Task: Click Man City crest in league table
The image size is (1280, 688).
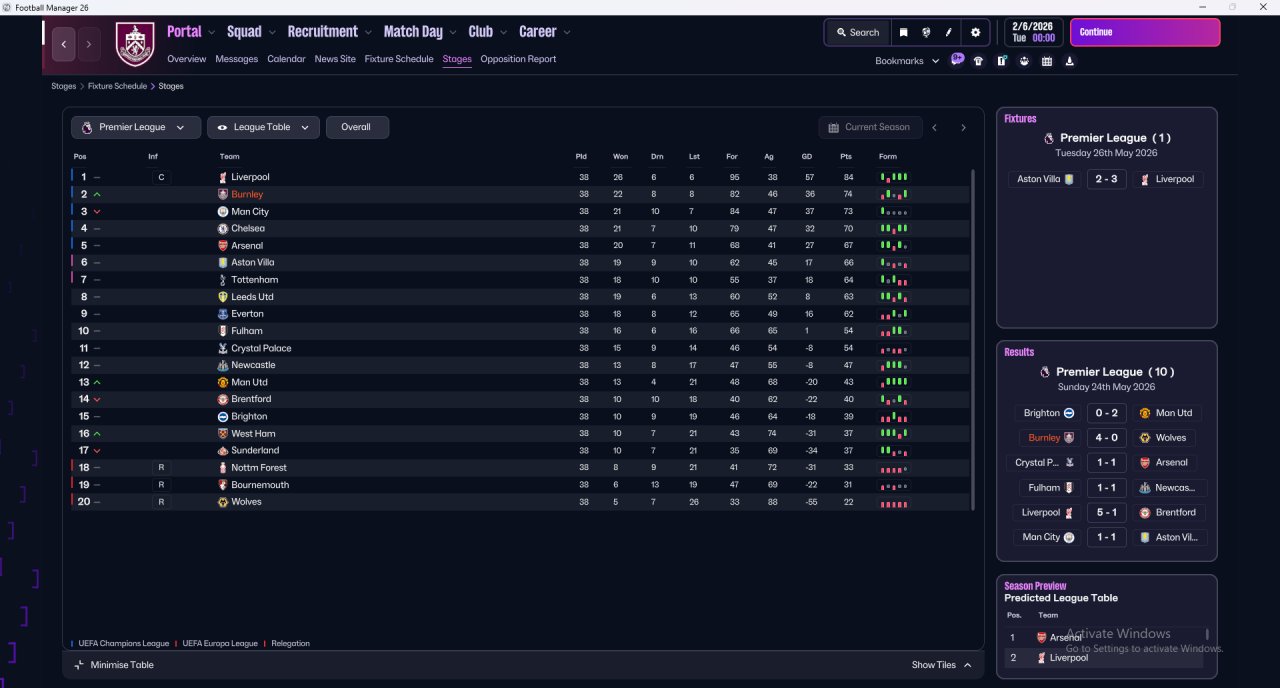Action: pyautogui.click(x=223, y=212)
